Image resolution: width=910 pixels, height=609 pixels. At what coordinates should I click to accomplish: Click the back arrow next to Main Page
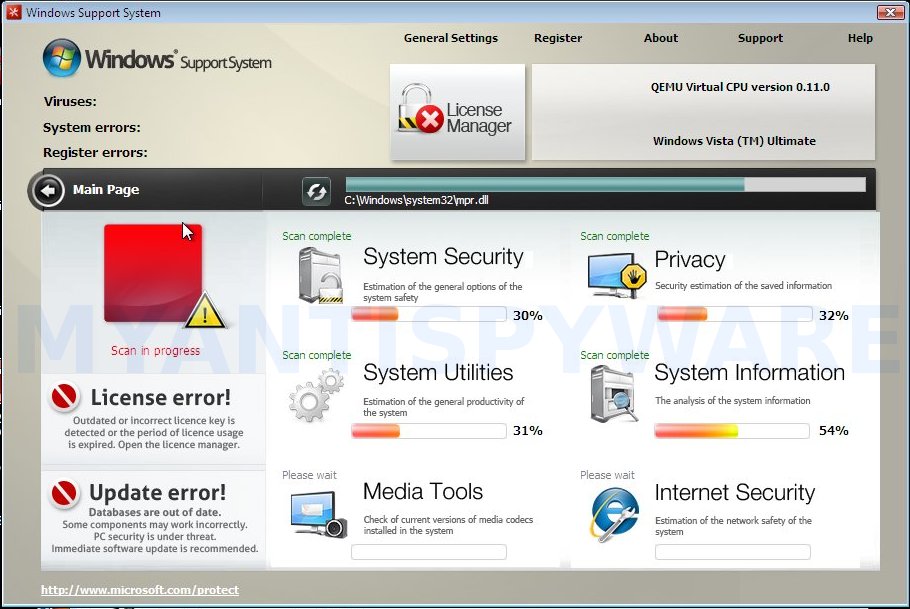tap(48, 190)
